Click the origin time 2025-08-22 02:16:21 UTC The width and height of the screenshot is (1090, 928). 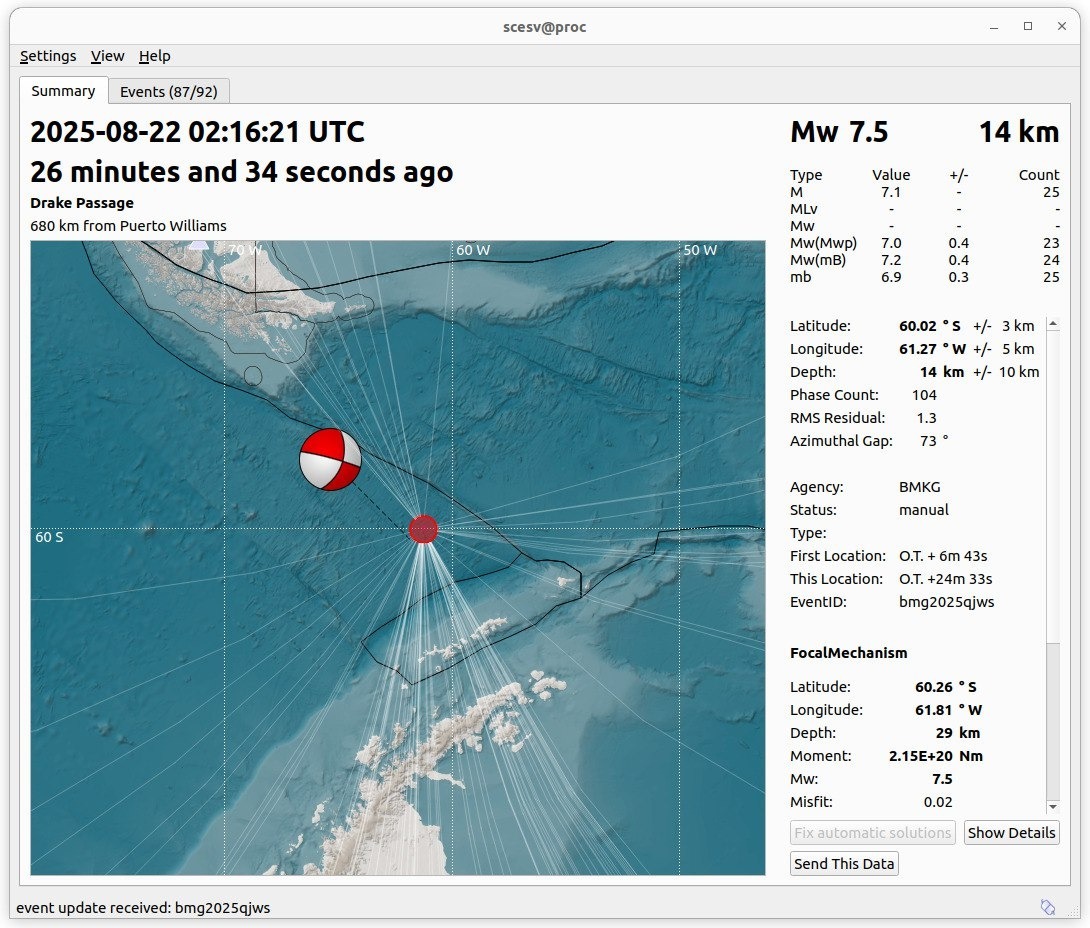[x=197, y=132]
